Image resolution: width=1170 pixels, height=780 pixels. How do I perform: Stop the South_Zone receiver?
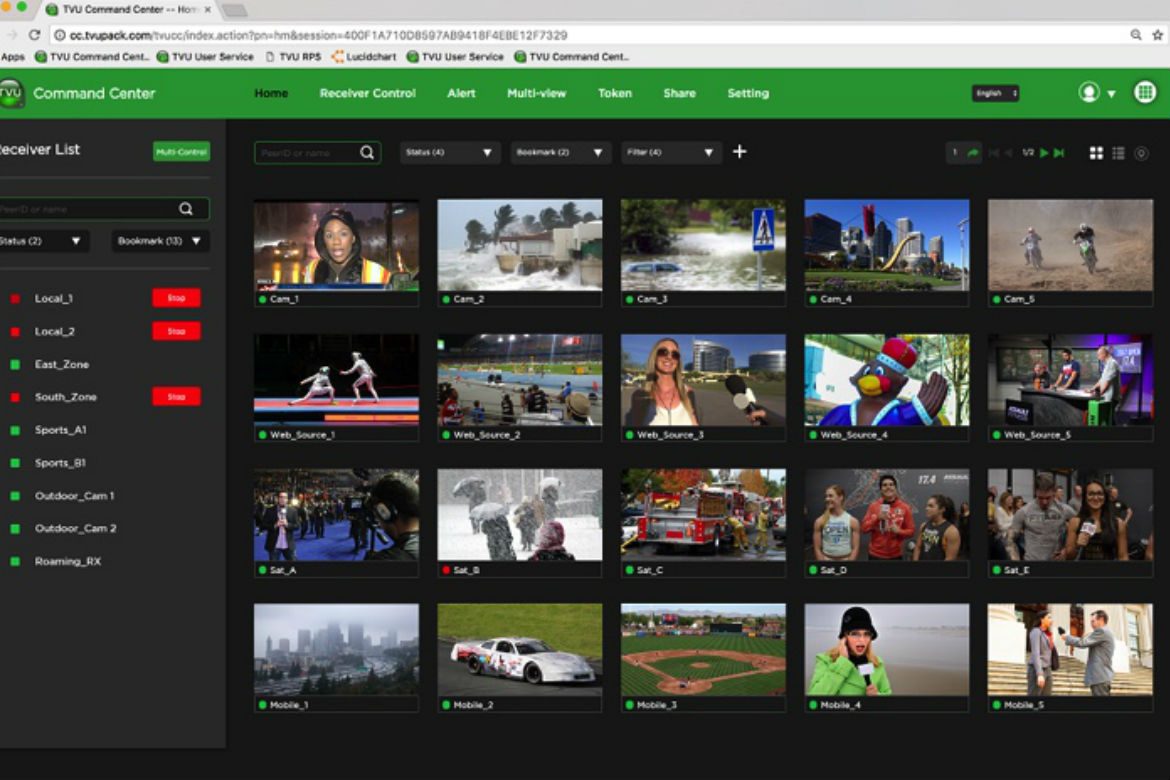pyautogui.click(x=176, y=397)
